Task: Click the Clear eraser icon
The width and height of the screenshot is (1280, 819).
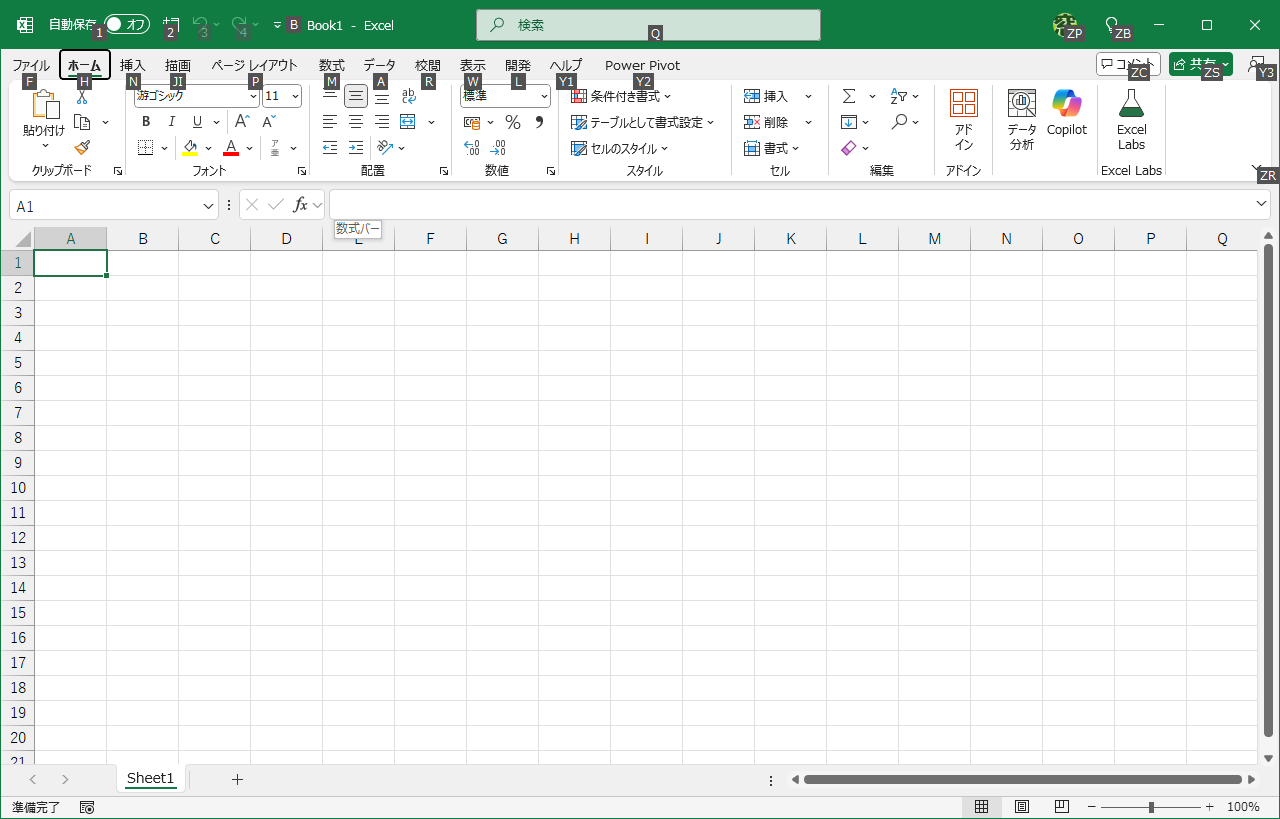Action: (849, 148)
